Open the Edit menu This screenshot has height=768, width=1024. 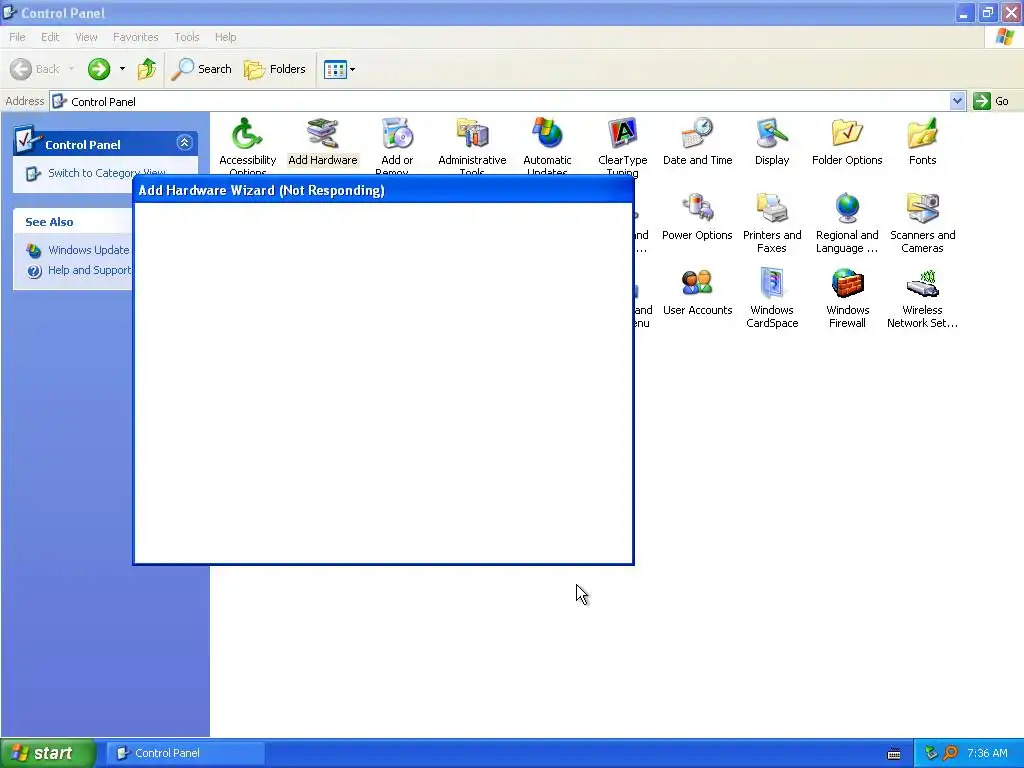50,37
